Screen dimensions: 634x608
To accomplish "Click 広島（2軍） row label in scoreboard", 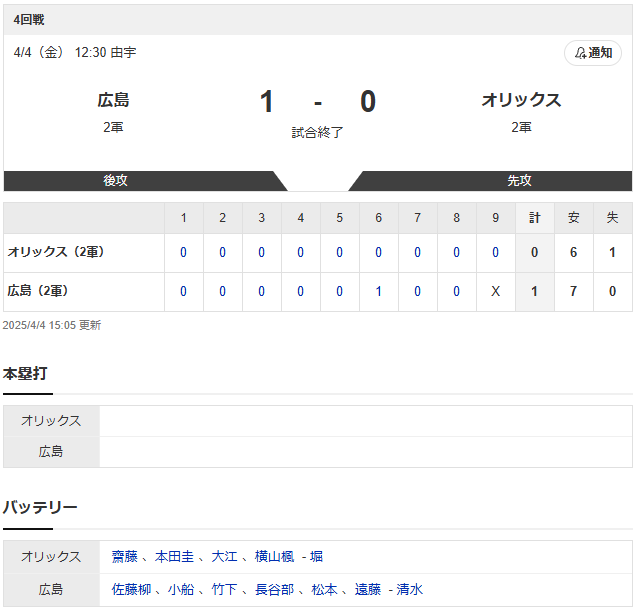I will 38,291.
